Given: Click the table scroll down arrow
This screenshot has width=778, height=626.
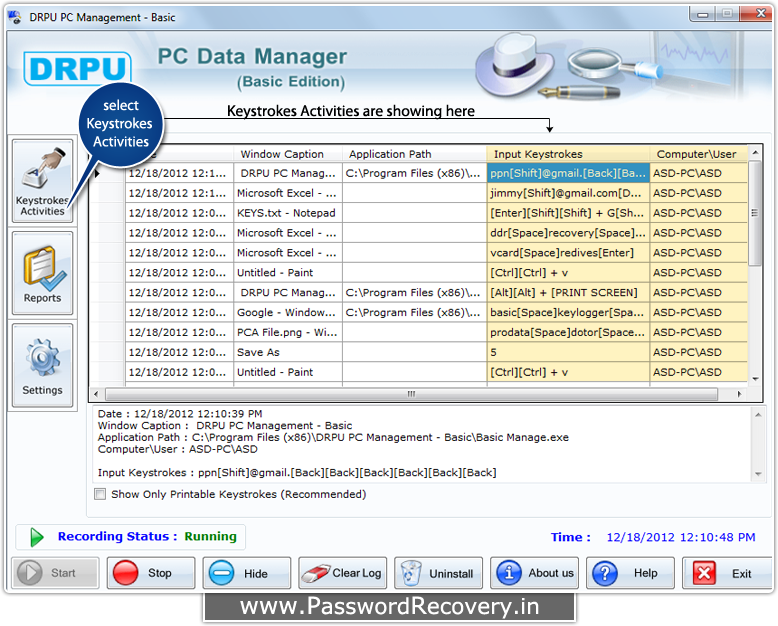Looking at the screenshot, I should (755, 379).
